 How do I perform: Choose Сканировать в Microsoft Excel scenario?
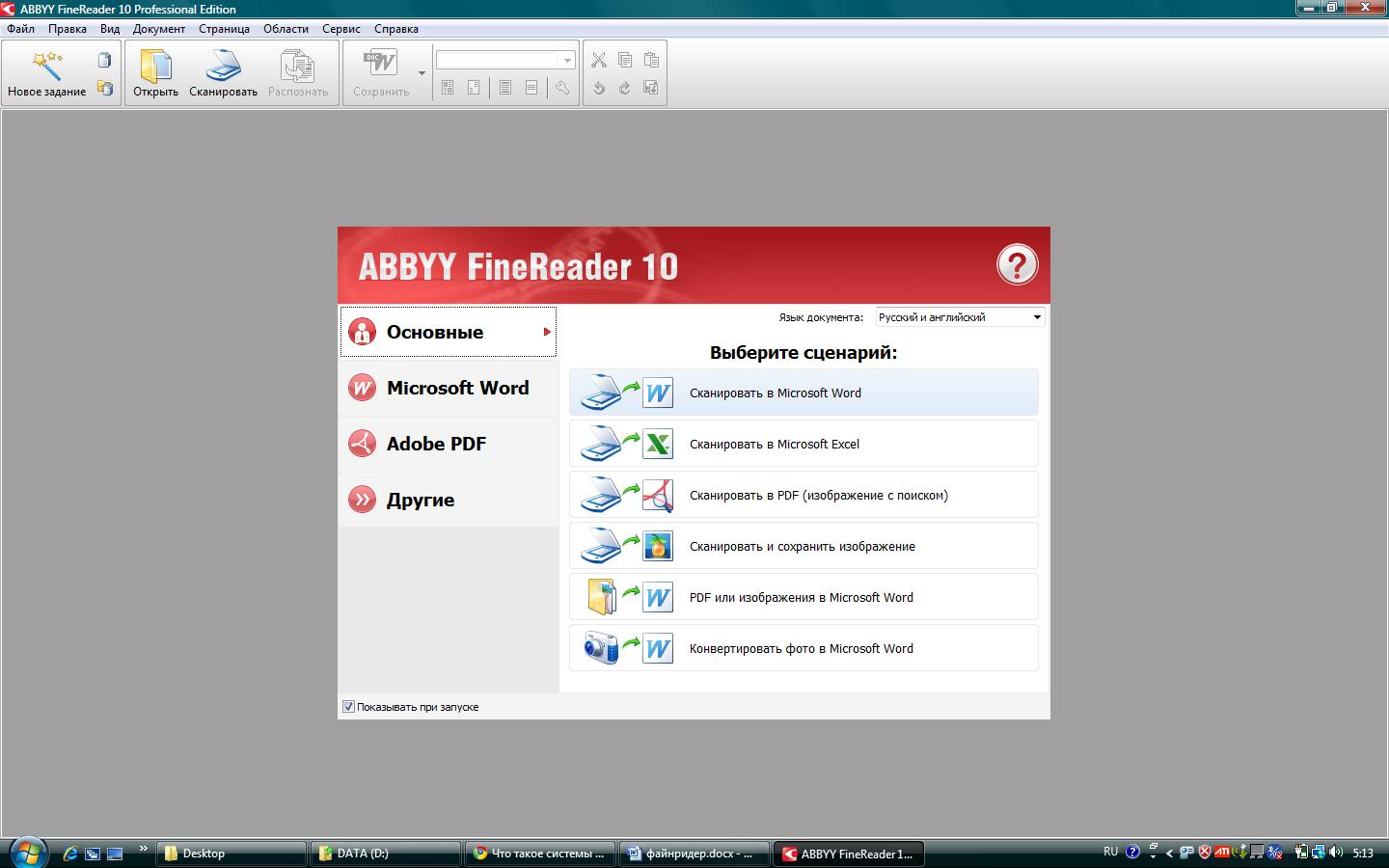pyautogui.click(x=803, y=444)
